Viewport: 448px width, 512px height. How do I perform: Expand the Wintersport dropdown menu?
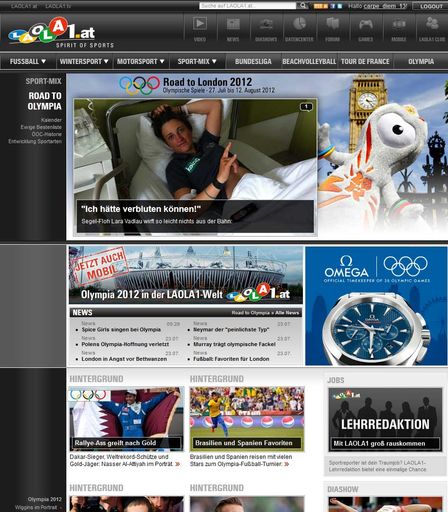tap(84, 61)
